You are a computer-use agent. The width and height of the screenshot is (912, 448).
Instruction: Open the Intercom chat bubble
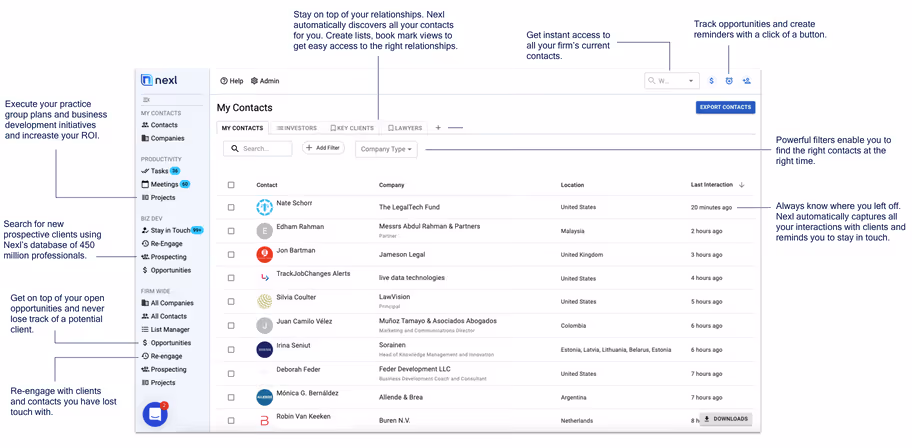[x=155, y=414]
